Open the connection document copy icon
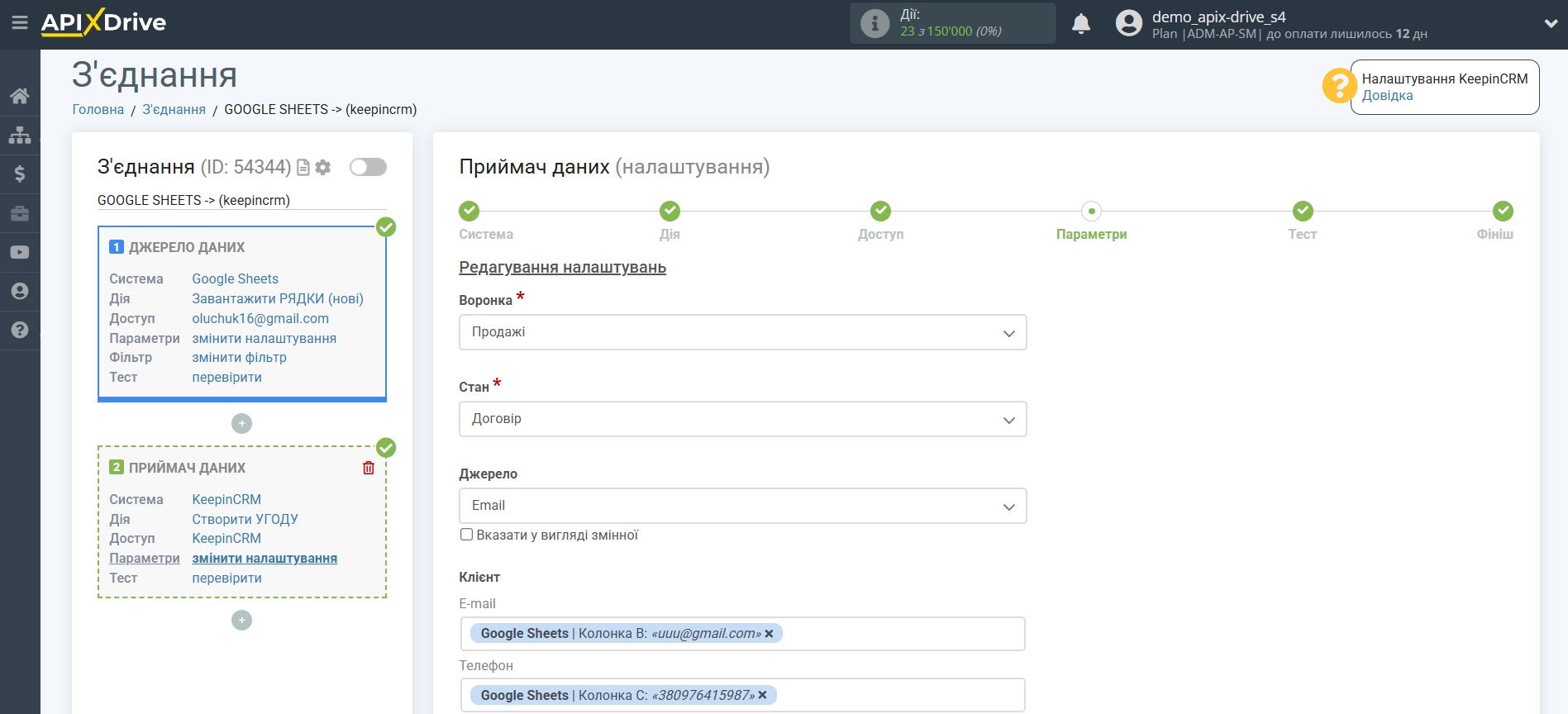The height and width of the screenshot is (714, 1568). click(x=303, y=167)
